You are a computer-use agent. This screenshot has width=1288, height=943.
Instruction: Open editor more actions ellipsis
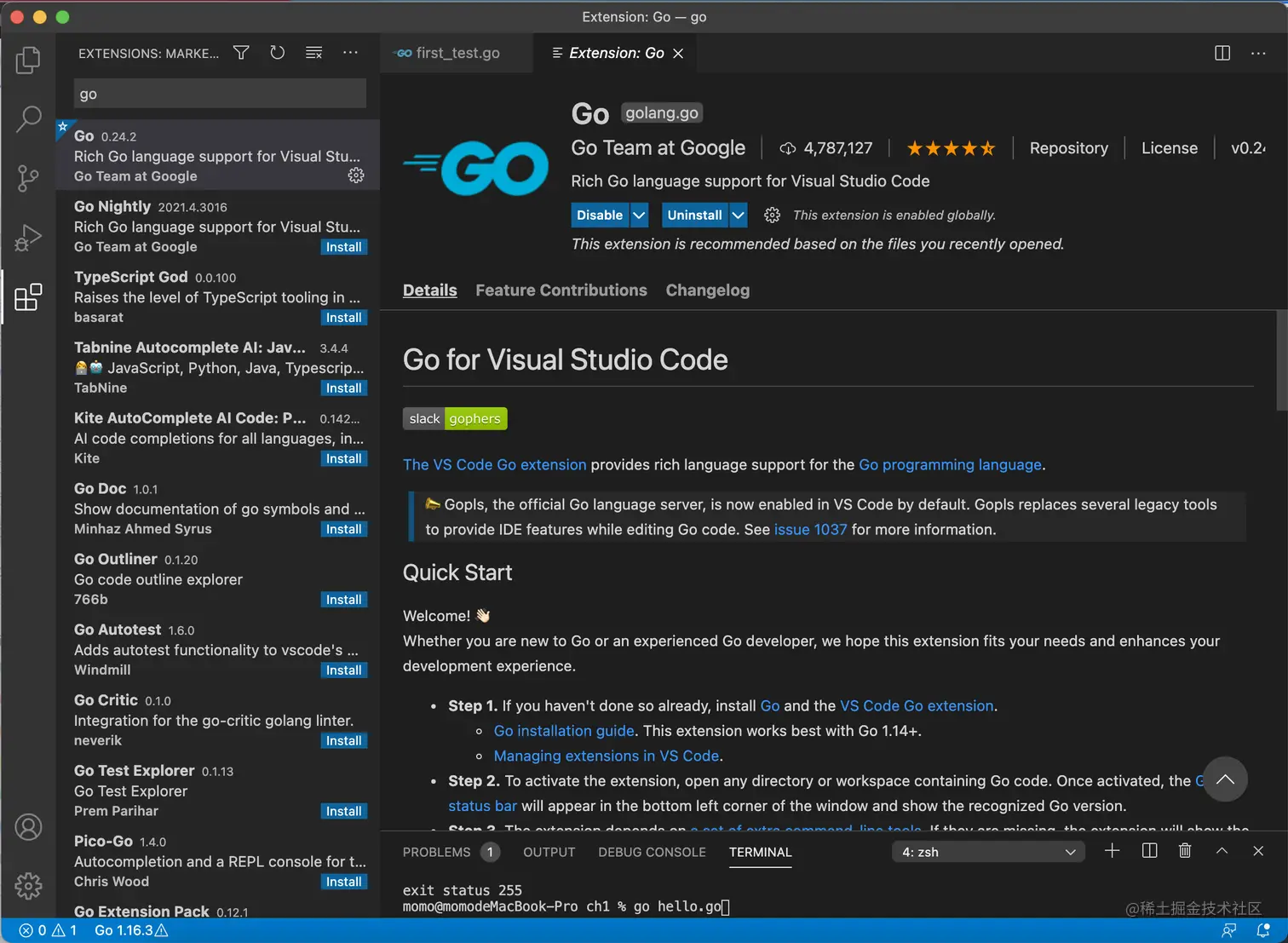click(x=1258, y=53)
